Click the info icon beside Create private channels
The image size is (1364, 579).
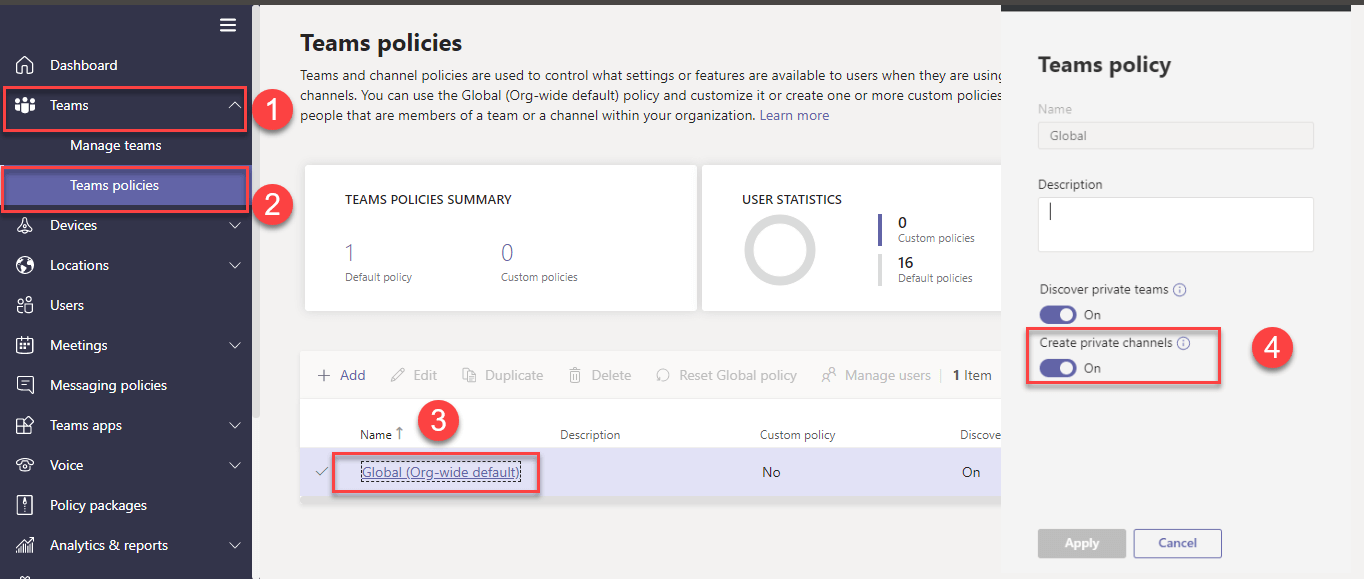(x=1183, y=343)
